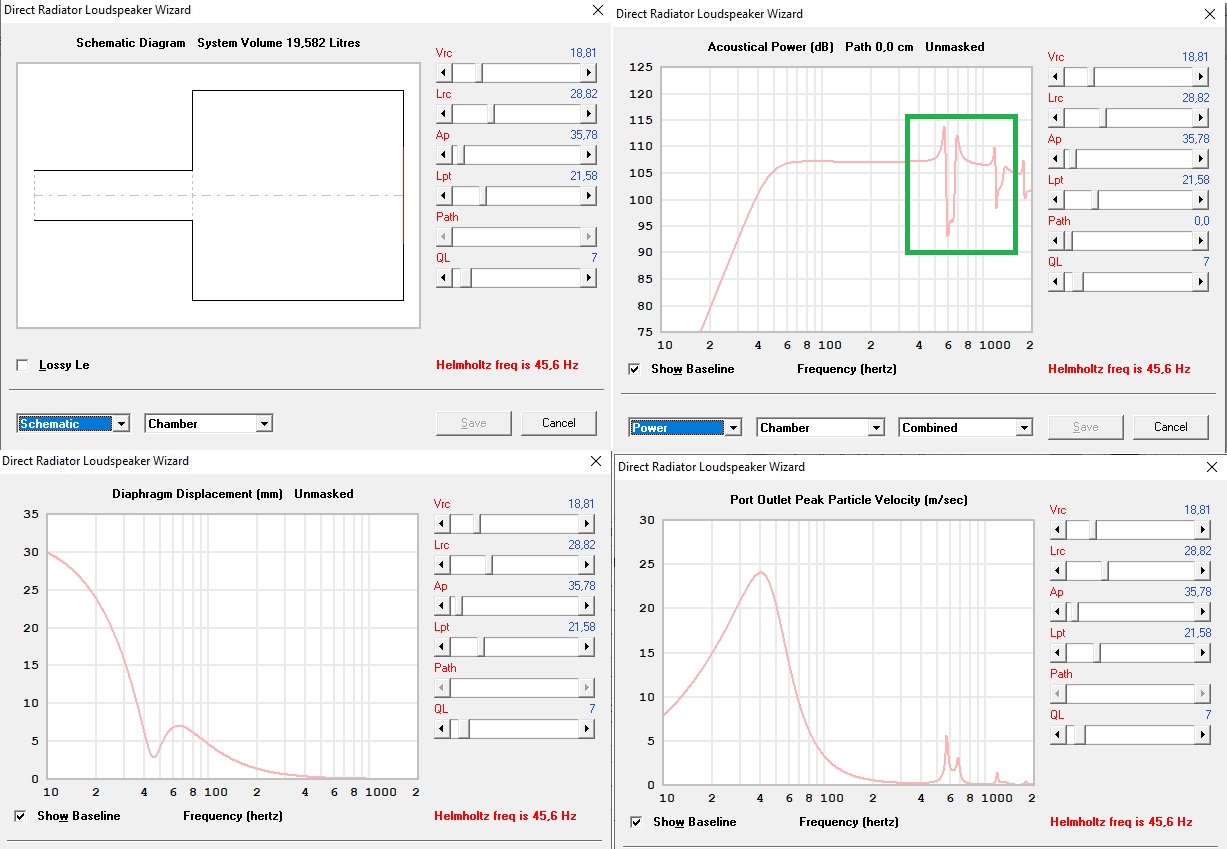This screenshot has height=849, width=1227.
Task: Untick Show Baseline in Particle Velocity window
Action: [x=636, y=822]
